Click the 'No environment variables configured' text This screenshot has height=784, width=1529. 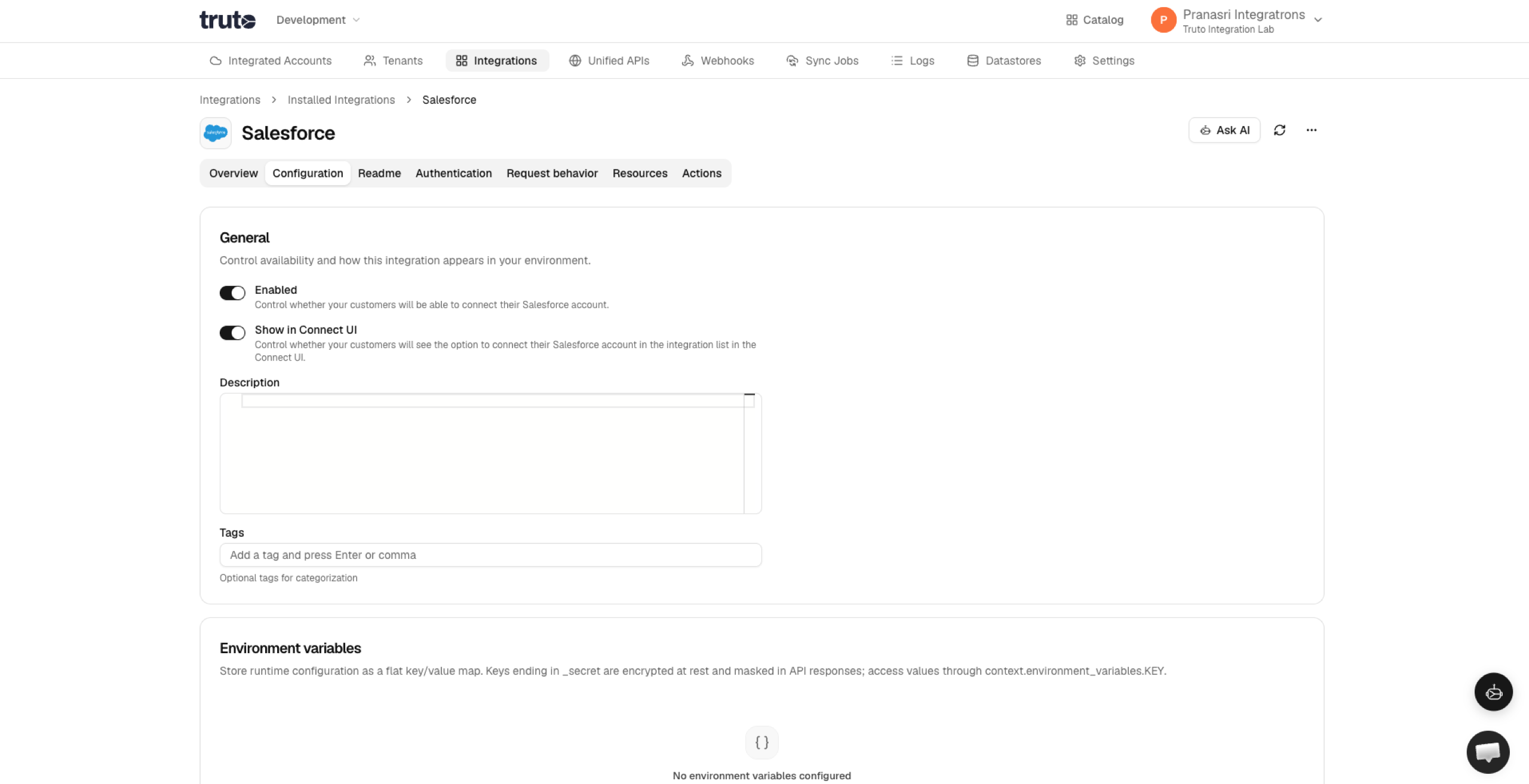tap(762, 776)
